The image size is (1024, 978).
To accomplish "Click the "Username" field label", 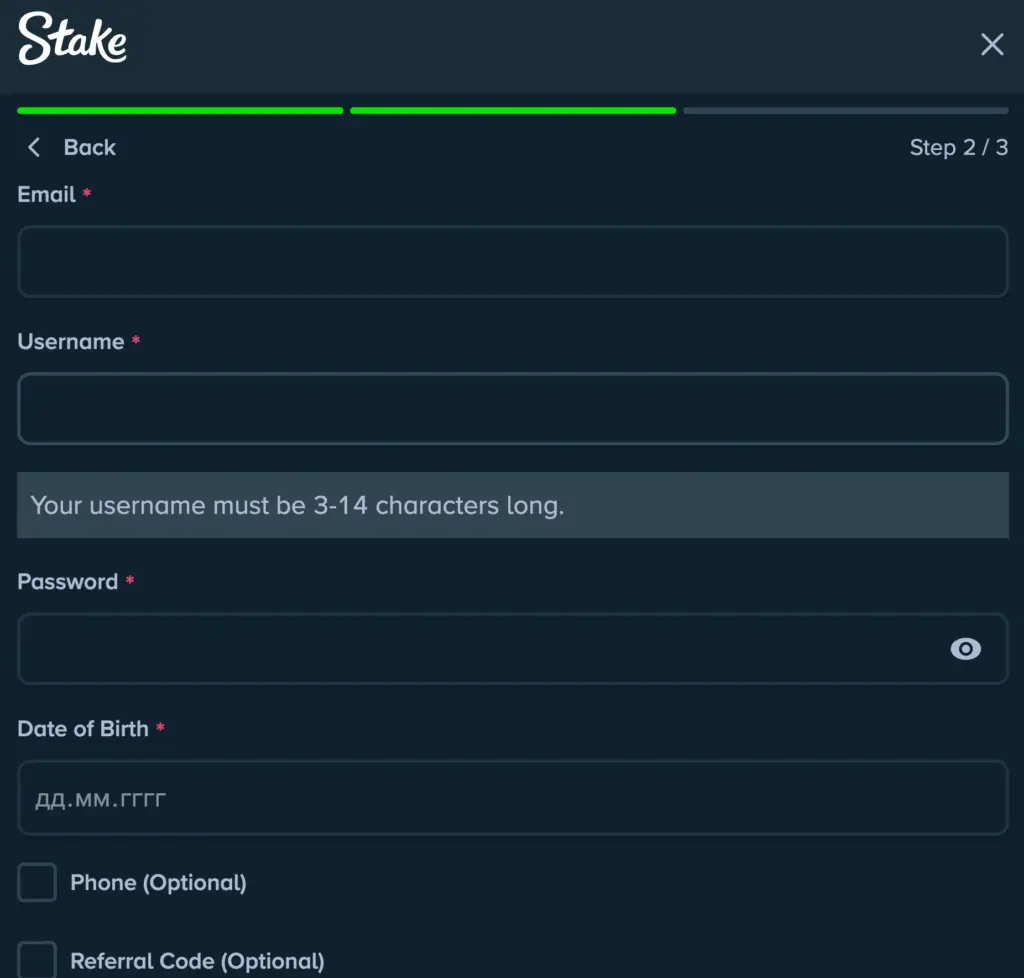I will tap(71, 342).
